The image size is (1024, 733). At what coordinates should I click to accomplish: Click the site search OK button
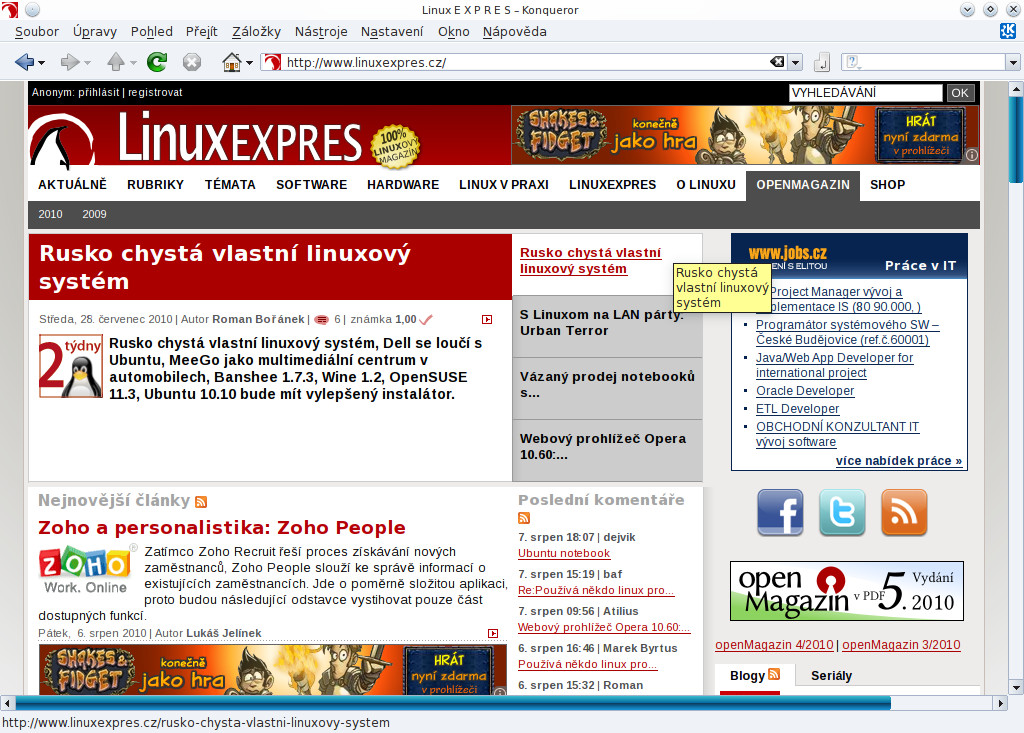959,93
